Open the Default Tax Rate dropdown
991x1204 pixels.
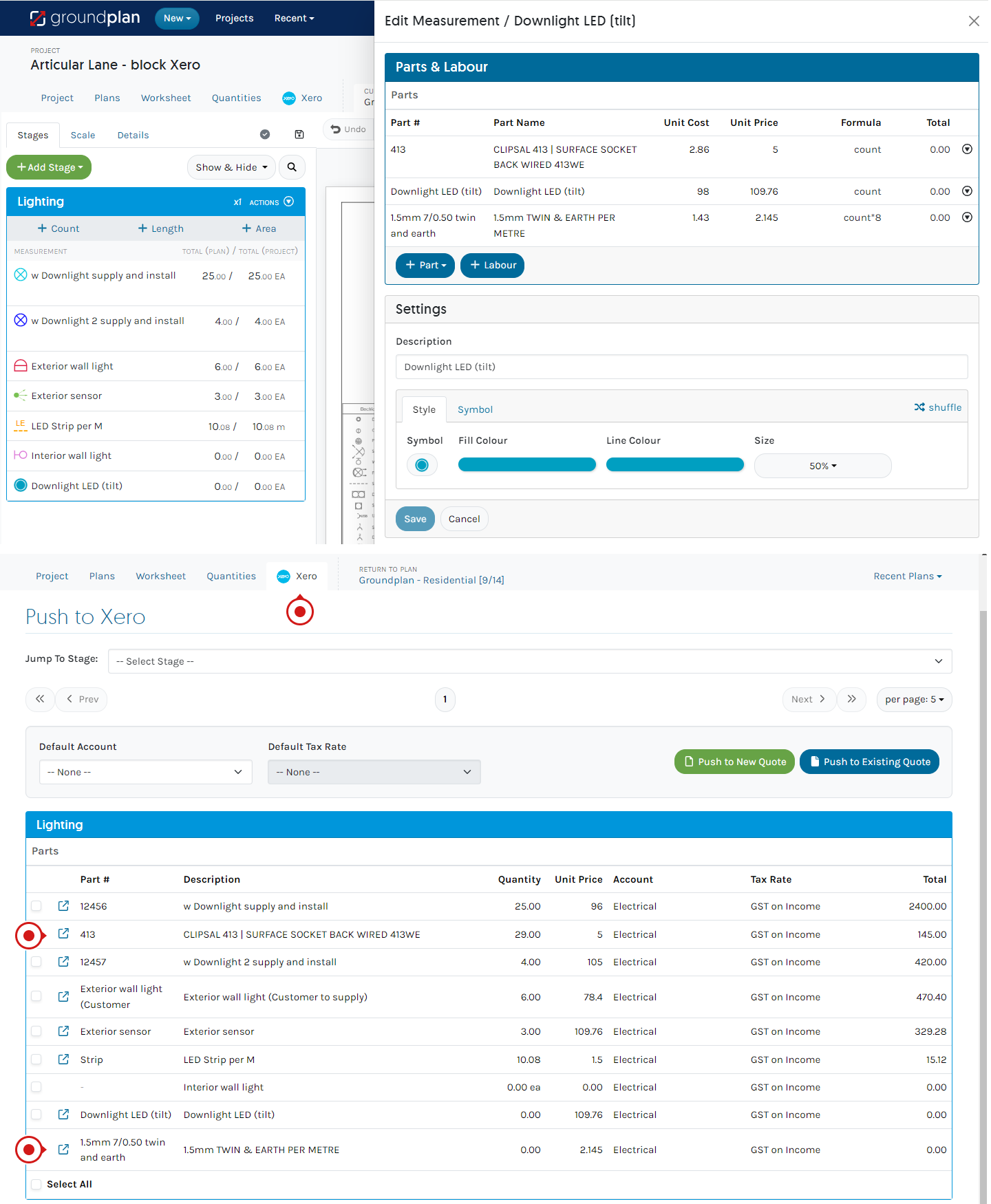(x=374, y=772)
